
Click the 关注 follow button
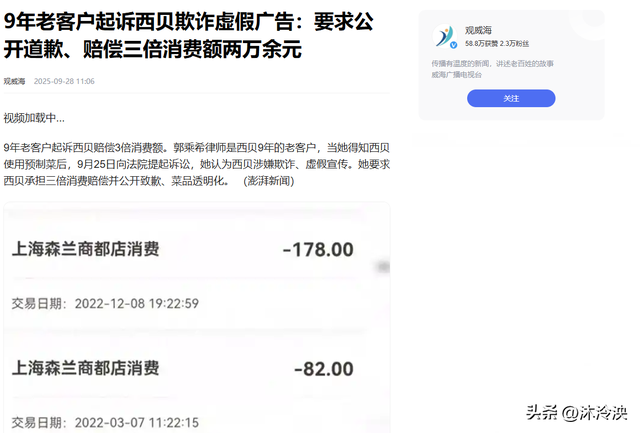[x=511, y=98]
